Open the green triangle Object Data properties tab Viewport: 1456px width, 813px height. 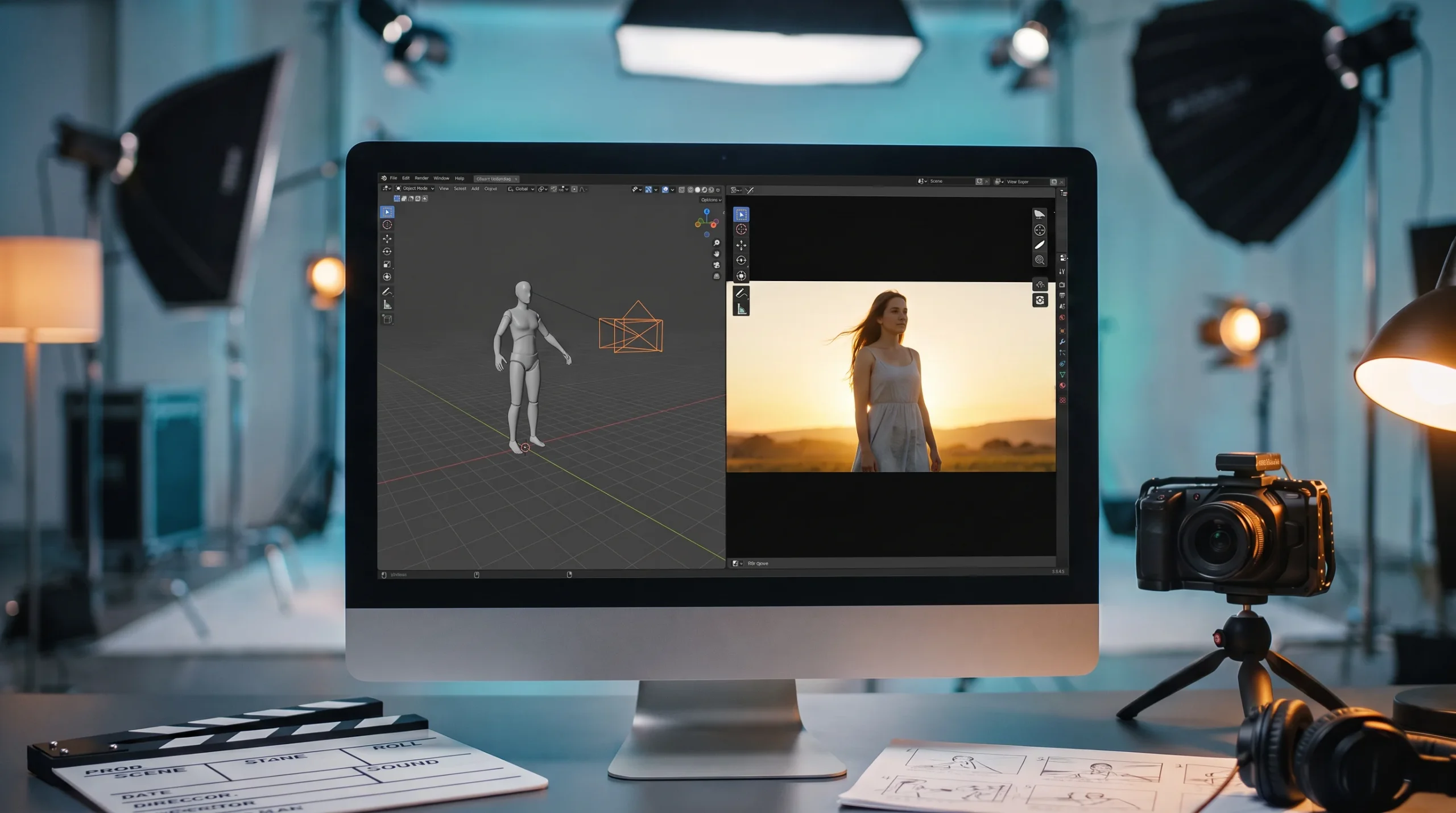click(1062, 374)
